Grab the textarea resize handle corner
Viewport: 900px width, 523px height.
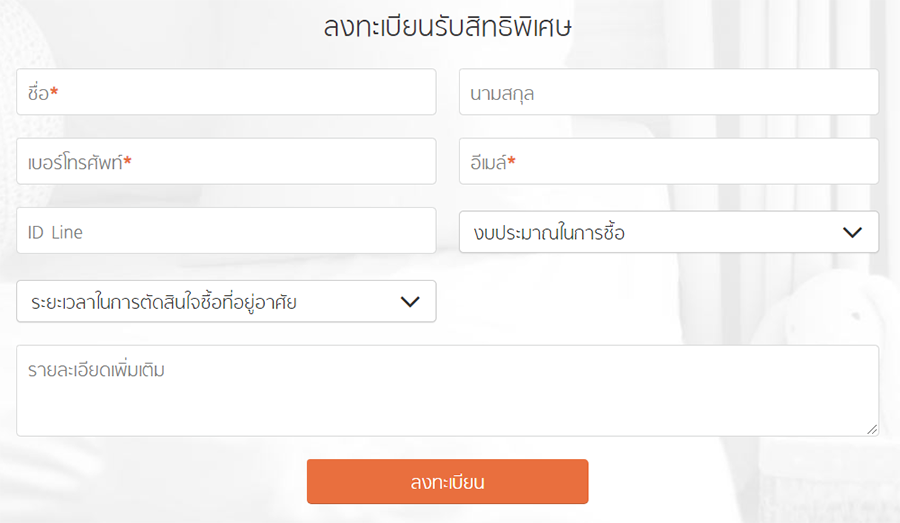pyautogui.click(x=872, y=429)
